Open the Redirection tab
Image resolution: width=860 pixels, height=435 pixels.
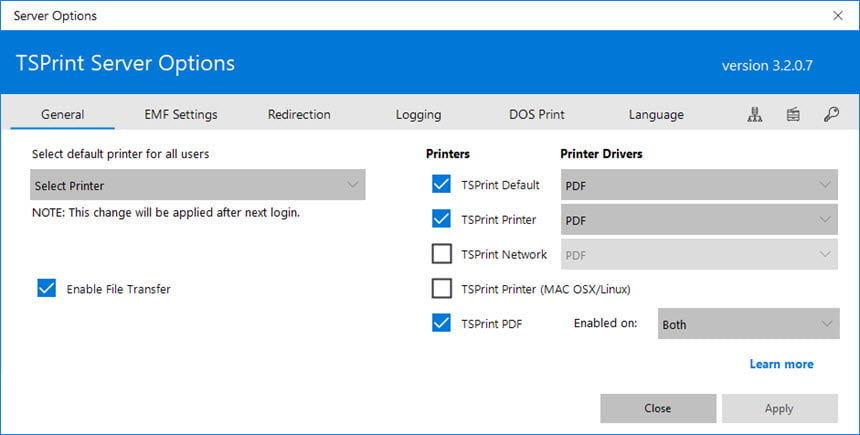(299, 114)
